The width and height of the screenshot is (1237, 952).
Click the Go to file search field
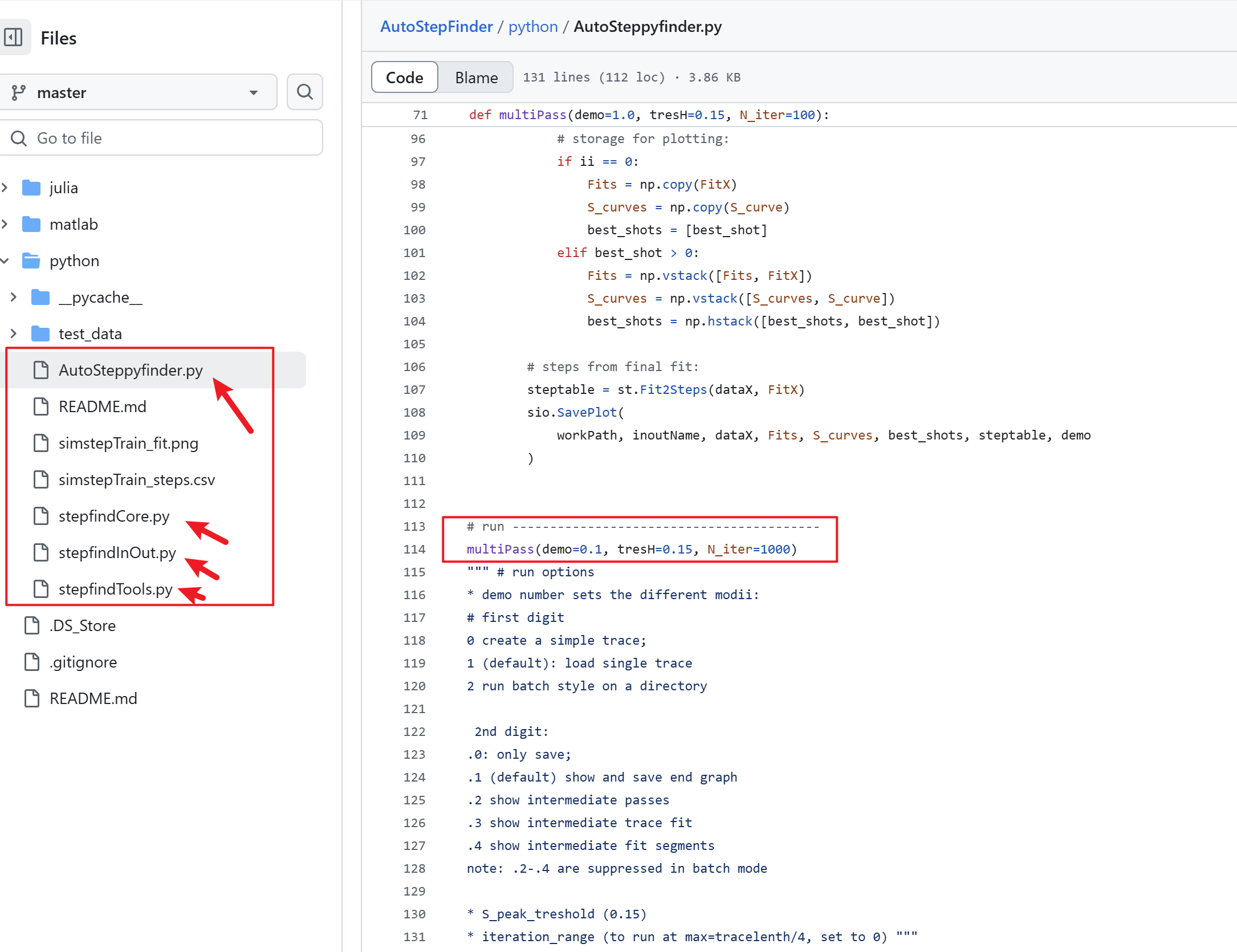(x=162, y=138)
